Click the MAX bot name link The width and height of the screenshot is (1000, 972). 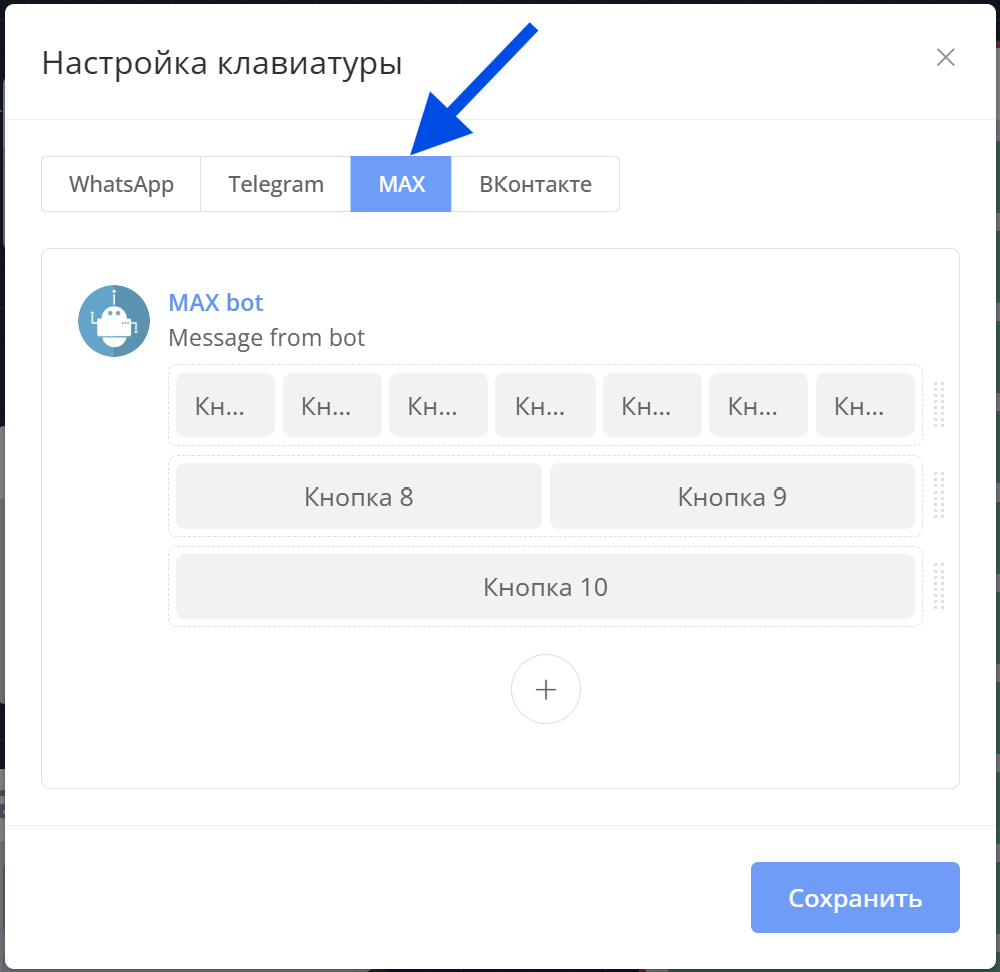pyautogui.click(x=216, y=302)
